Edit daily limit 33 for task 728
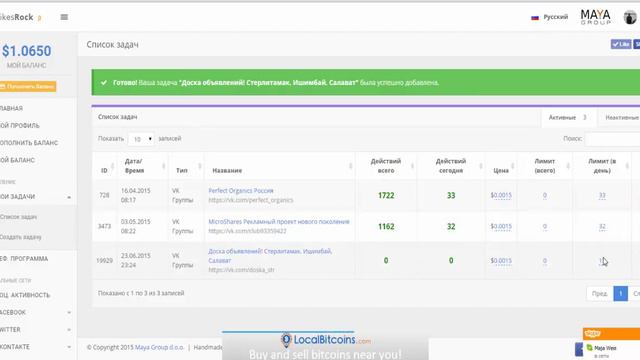The width and height of the screenshot is (640, 360). [602, 196]
